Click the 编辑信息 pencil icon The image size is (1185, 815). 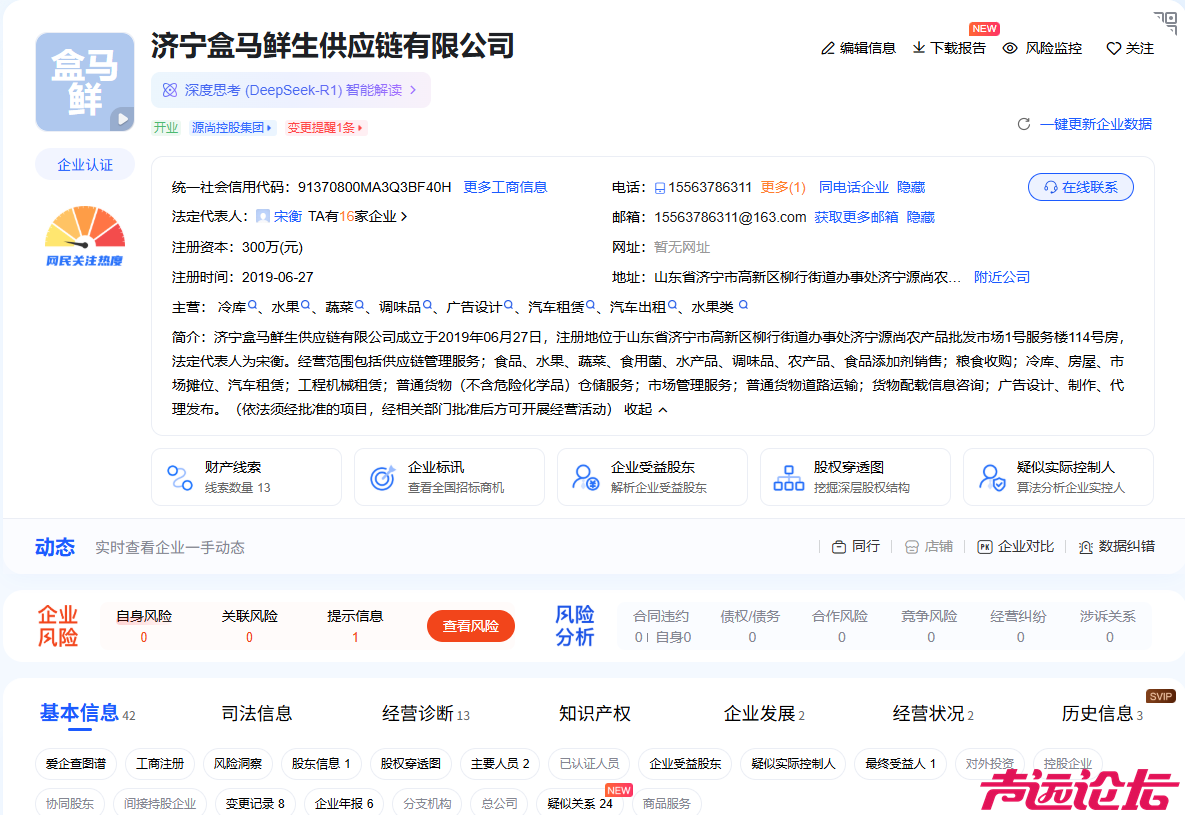click(828, 48)
